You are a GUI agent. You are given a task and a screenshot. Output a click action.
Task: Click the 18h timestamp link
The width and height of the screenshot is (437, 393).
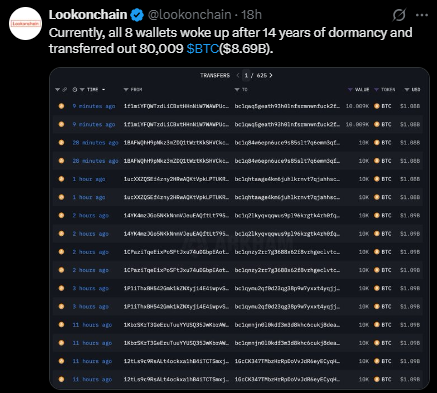click(x=252, y=15)
